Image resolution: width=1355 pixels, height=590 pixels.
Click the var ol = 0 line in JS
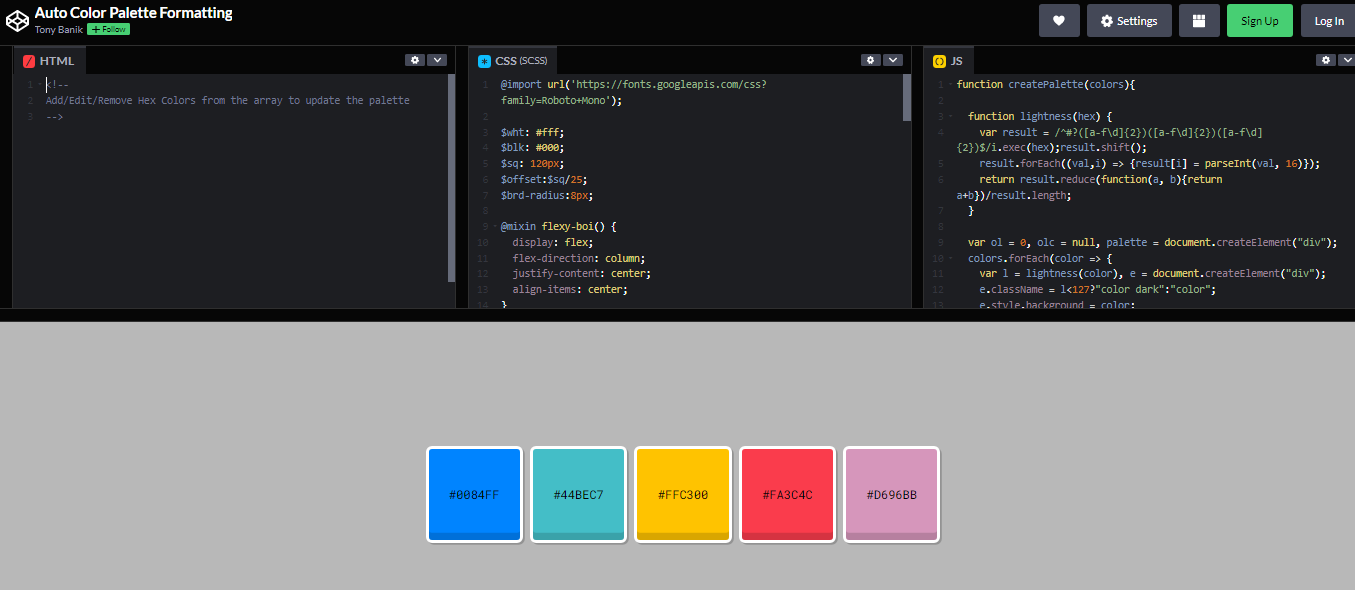click(x=1152, y=242)
